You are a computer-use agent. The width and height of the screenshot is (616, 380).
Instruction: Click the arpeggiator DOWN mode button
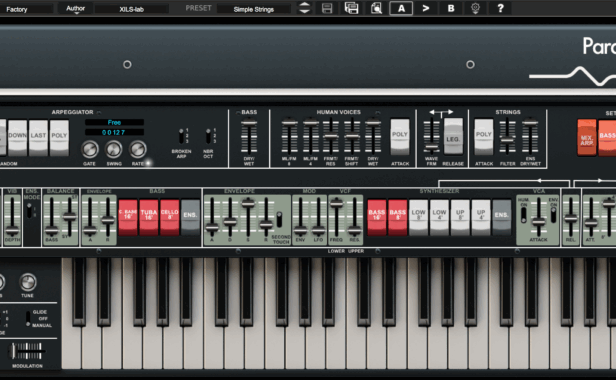coord(17,137)
